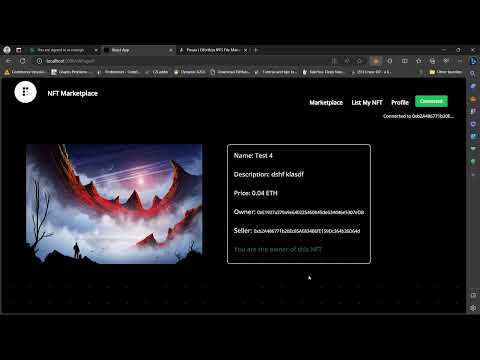The height and width of the screenshot is (360, 480).
Task: Click the read aloud icon in address bar
Action: [x=347, y=61]
